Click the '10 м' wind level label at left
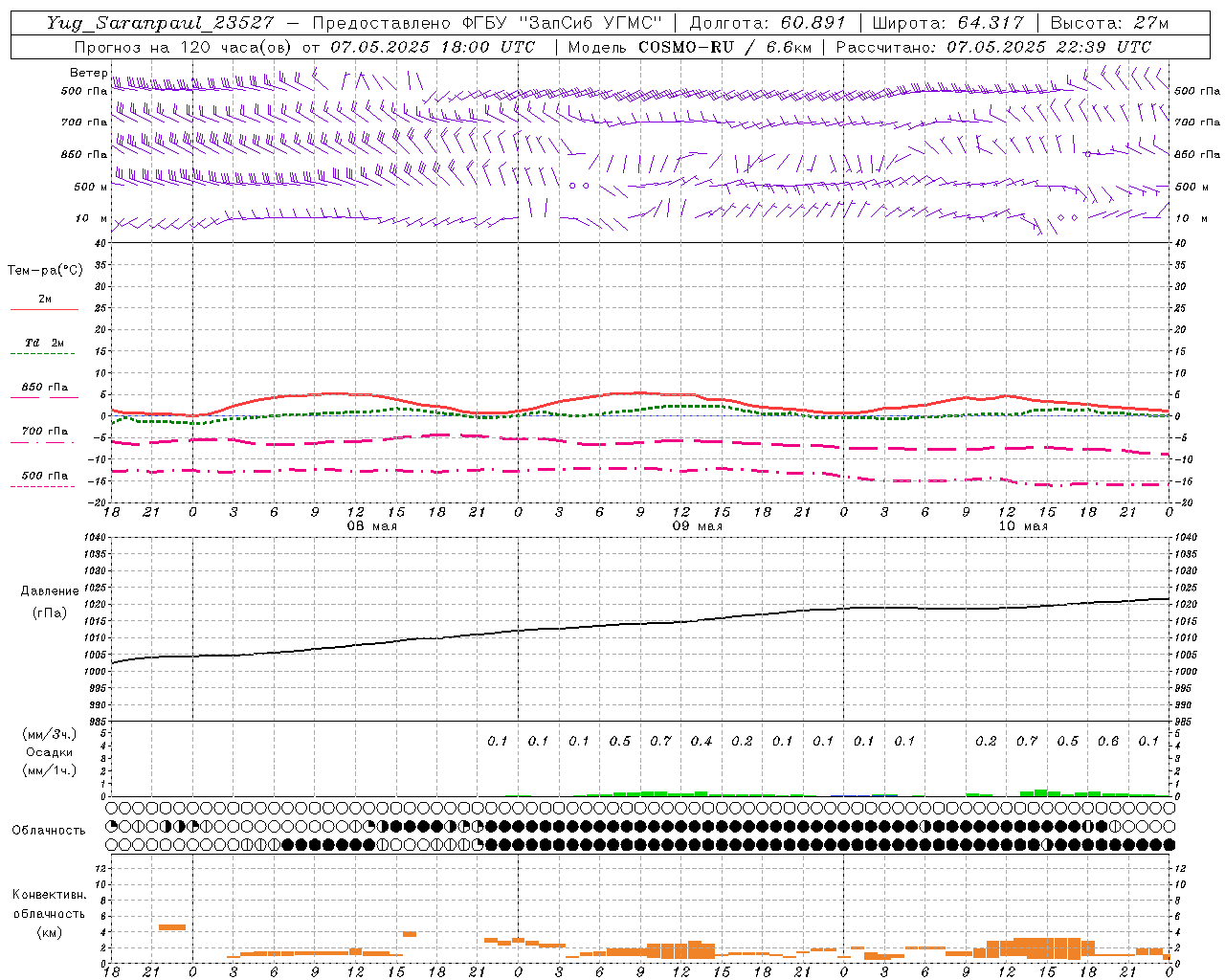The height and width of the screenshot is (980, 1225). pyautogui.click(x=91, y=218)
